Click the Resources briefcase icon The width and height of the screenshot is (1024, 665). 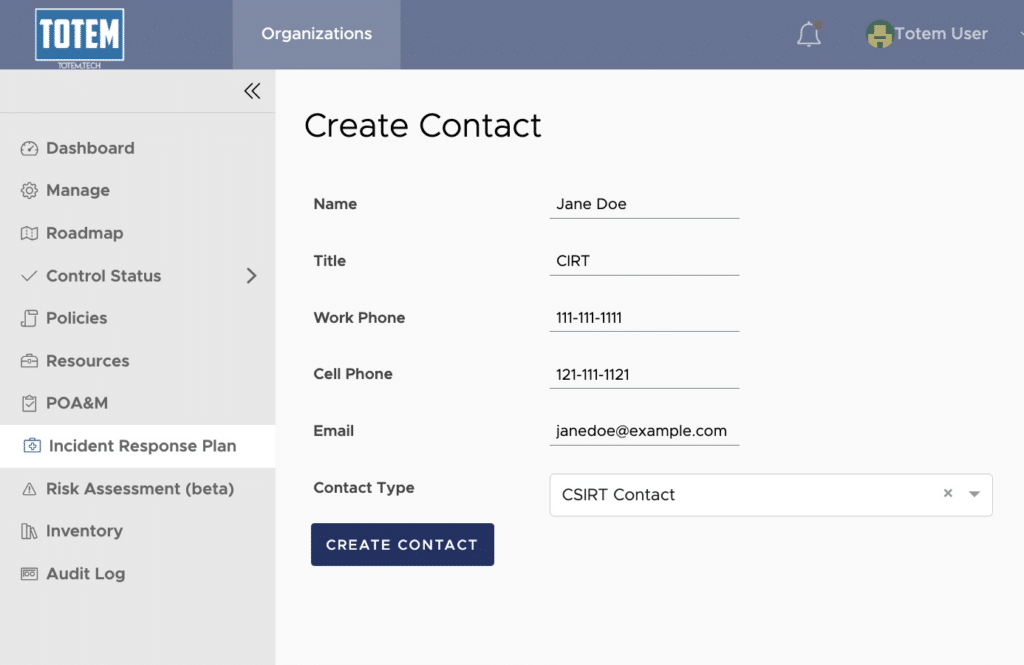pyautogui.click(x=29, y=361)
